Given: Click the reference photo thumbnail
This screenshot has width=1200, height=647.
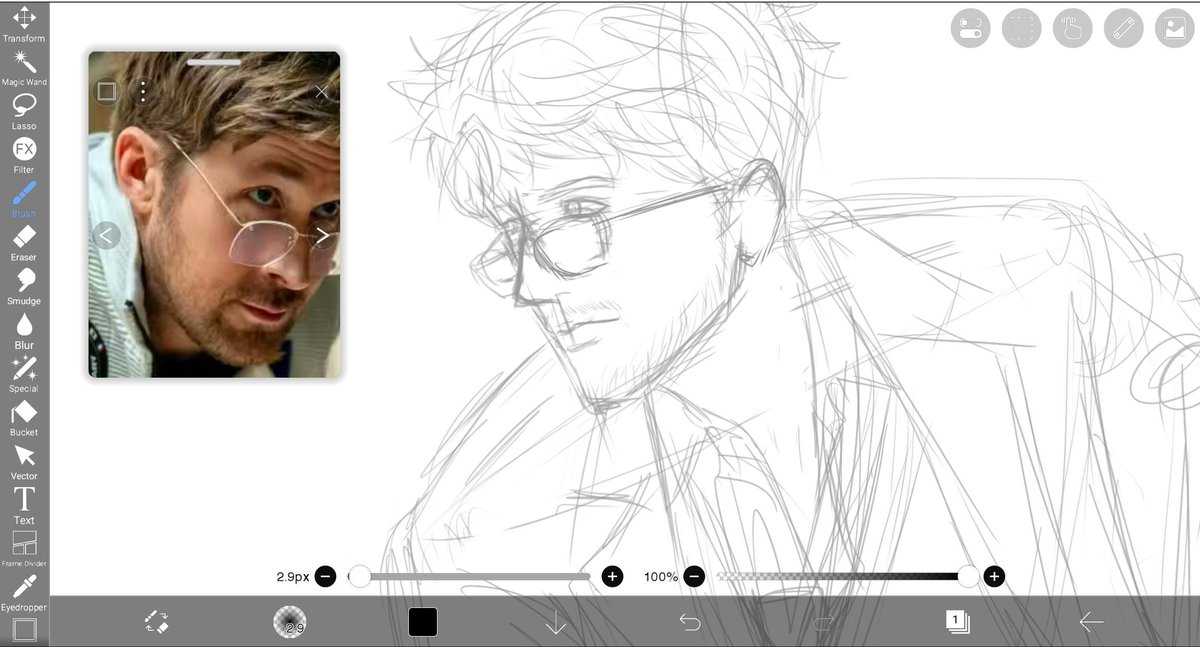Looking at the screenshot, I should click(x=214, y=214).
